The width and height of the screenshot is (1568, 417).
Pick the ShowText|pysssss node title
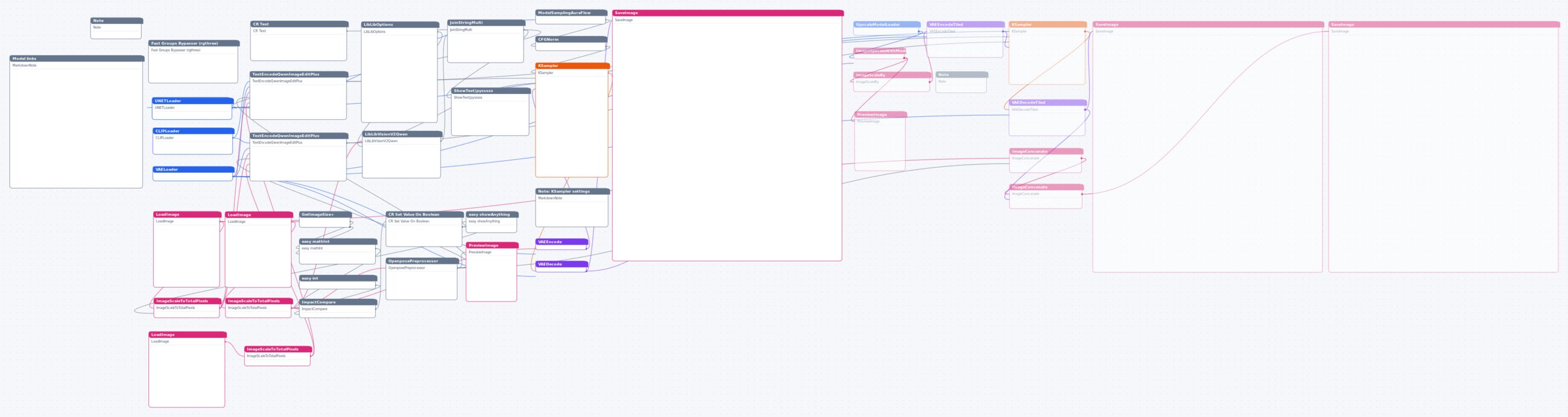(491, 91)
